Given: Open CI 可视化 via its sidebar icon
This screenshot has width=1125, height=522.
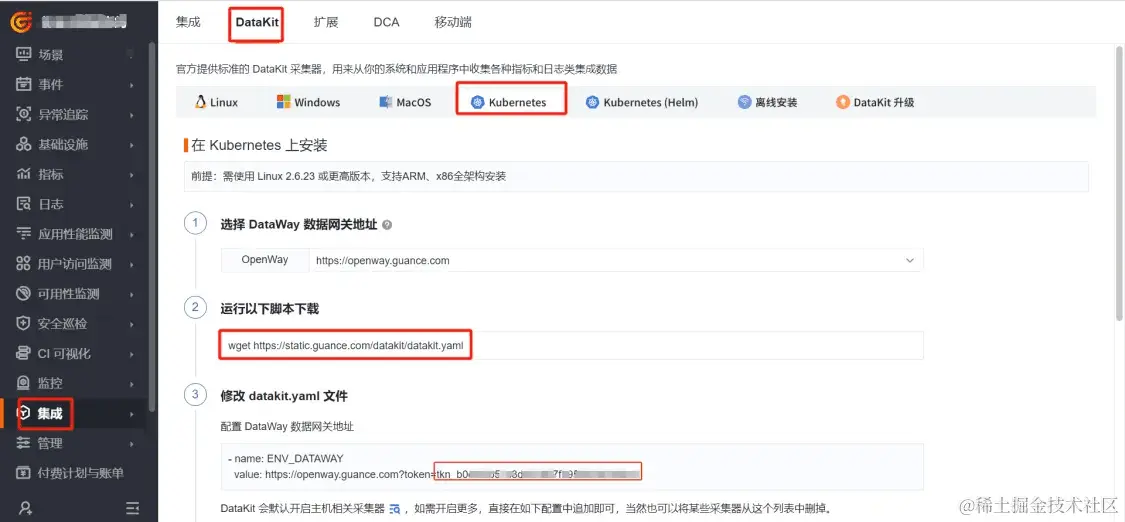Looking at the screenshot, I should pos(24,353).
